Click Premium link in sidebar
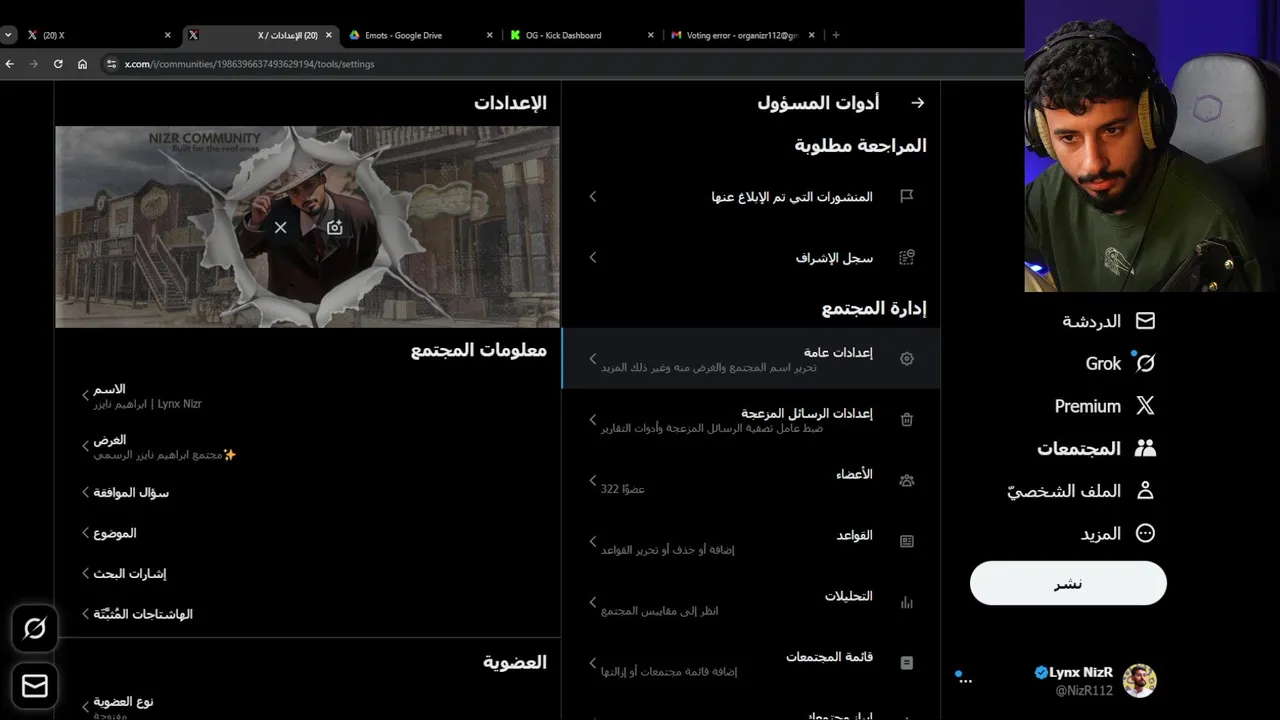The height and width of the screenshot is (720, 1280). click(x=1105, y=406)
